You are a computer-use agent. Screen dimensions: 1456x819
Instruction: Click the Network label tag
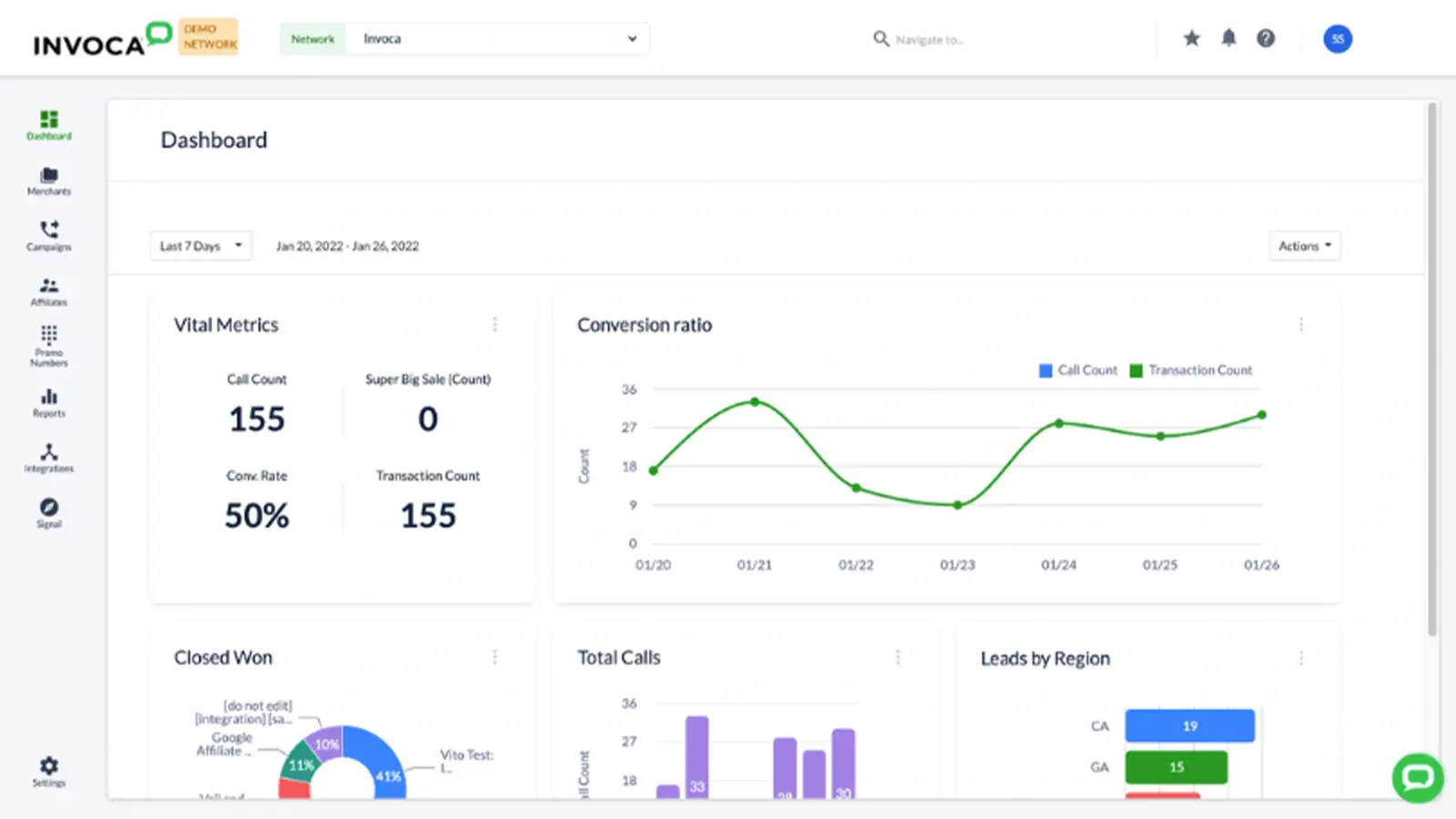click(313, 39)
